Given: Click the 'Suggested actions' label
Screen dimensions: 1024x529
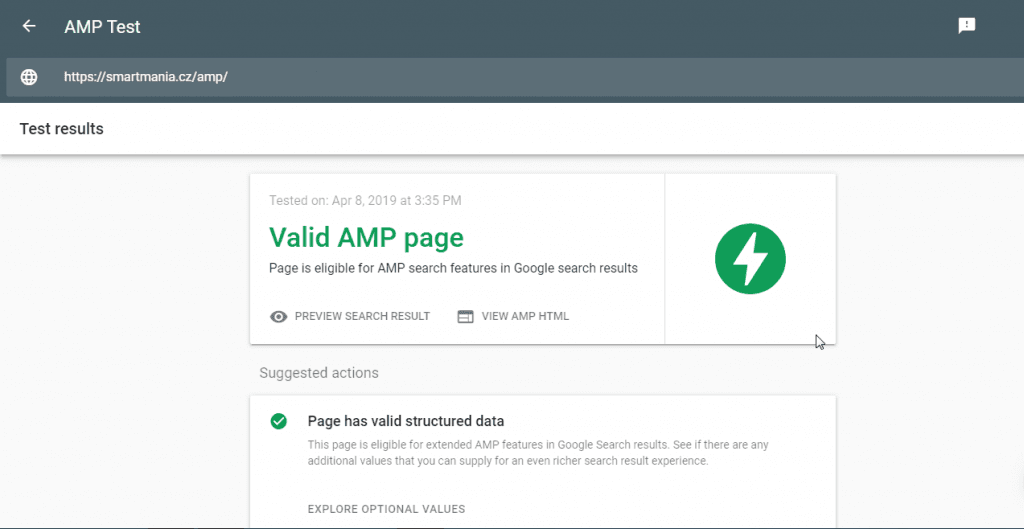Looking at the screenshot, I should 319,373.
